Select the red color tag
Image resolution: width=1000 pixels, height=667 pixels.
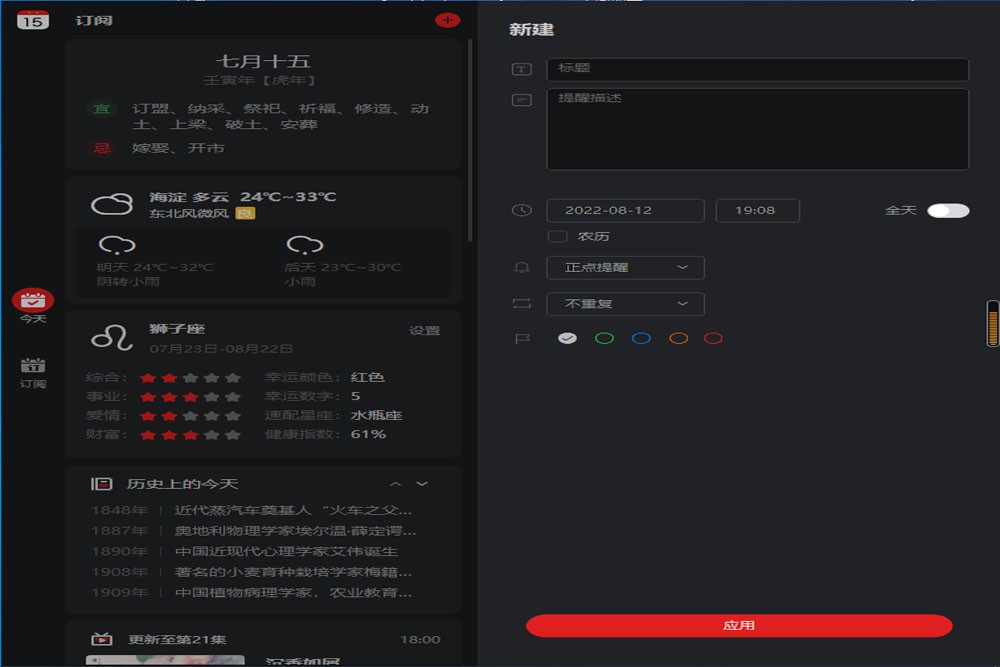click(713, 338)
